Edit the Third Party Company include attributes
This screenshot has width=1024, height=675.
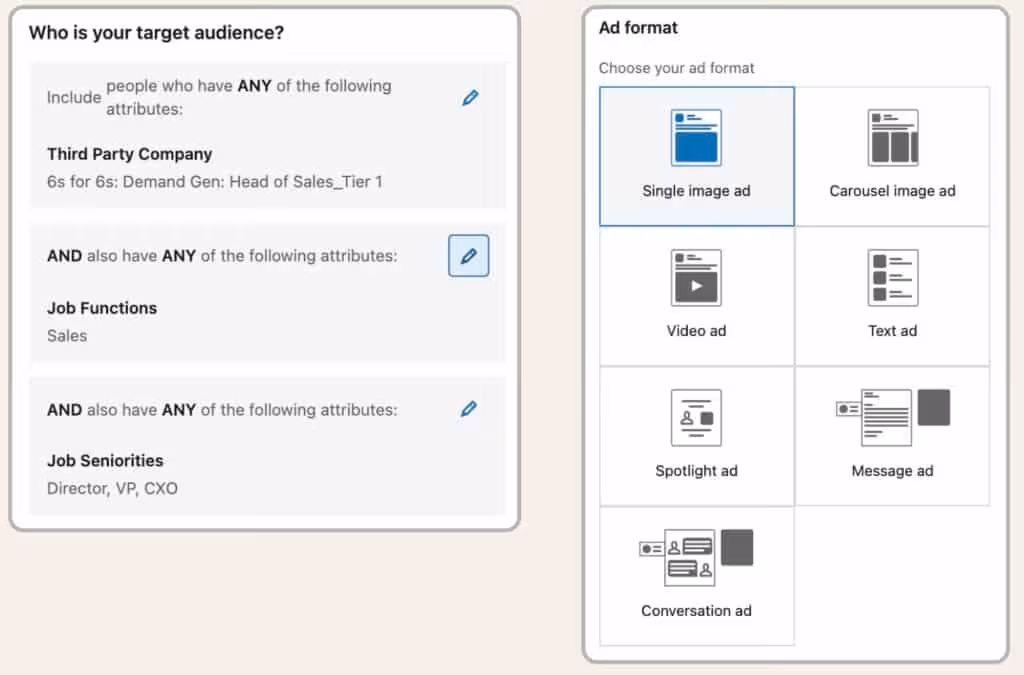pyautogui.click(x=470, y=98)
